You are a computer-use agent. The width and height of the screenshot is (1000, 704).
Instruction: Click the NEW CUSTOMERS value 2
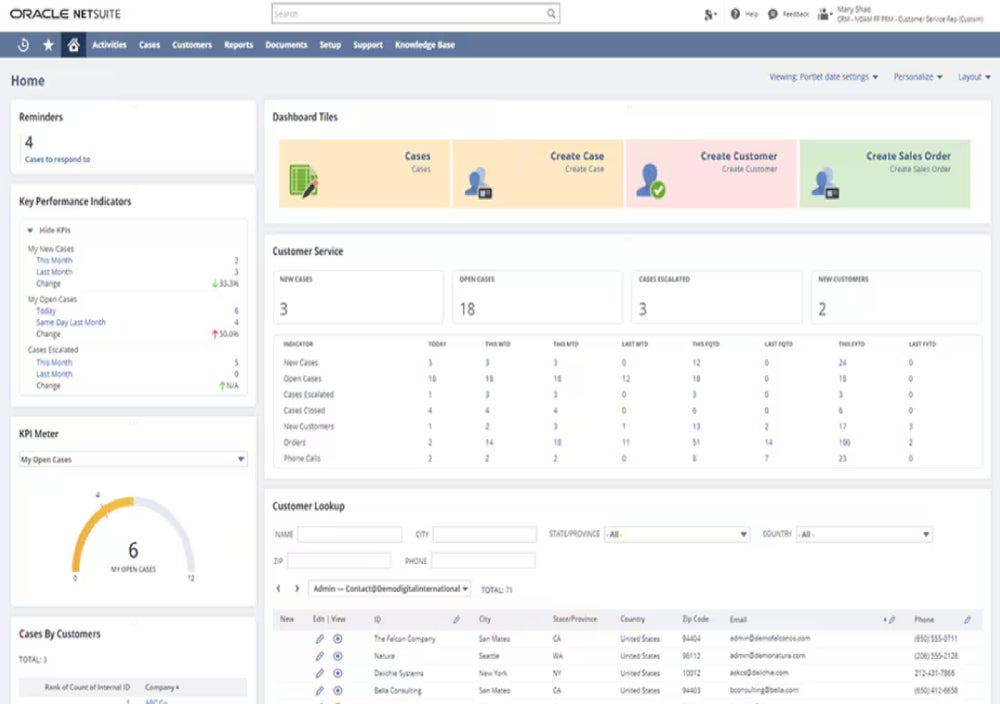click(x=822, y=309)
